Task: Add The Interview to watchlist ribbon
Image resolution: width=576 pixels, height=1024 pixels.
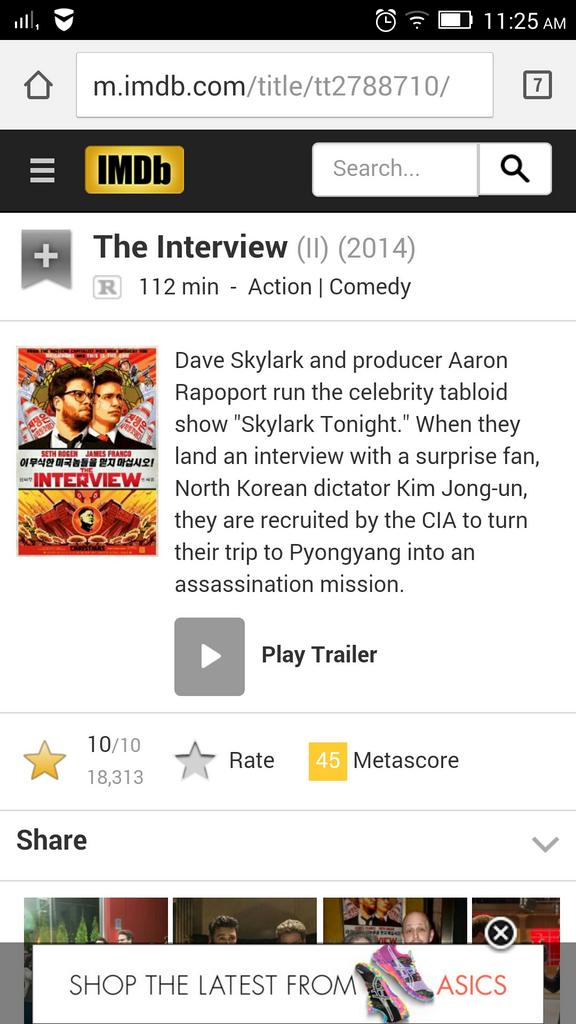Action: (46, 259)
